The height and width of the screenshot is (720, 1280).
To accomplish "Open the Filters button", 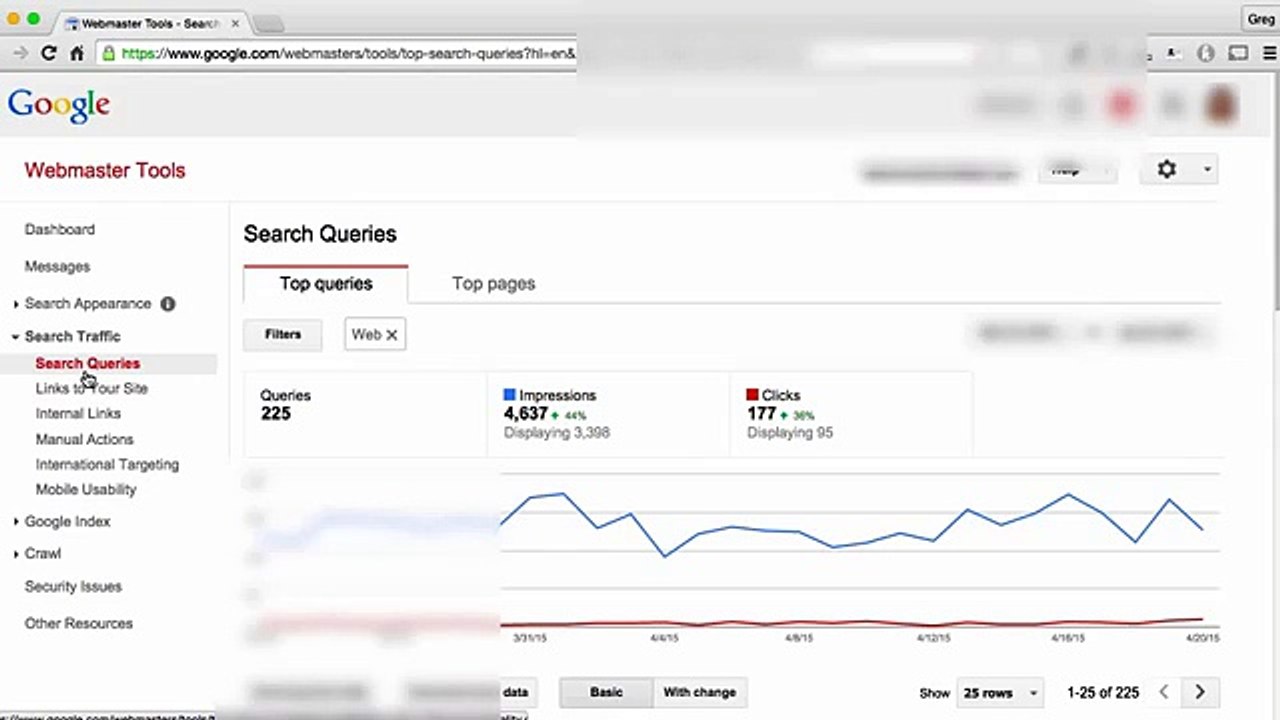I will tap(283, 335).
